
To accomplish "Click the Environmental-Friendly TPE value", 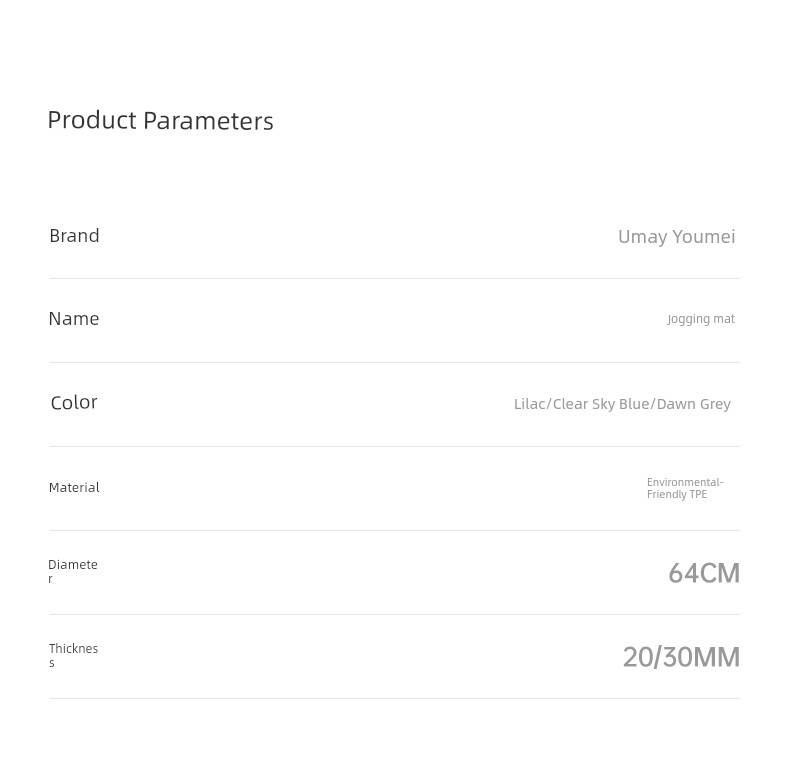I will click(x=685, y=488).
